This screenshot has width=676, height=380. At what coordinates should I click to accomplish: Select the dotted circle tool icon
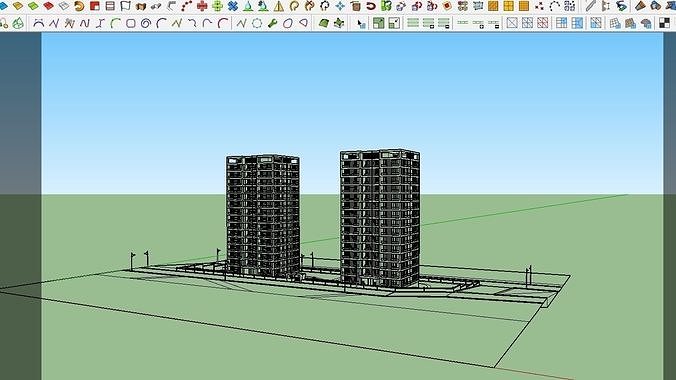(257, 23)
